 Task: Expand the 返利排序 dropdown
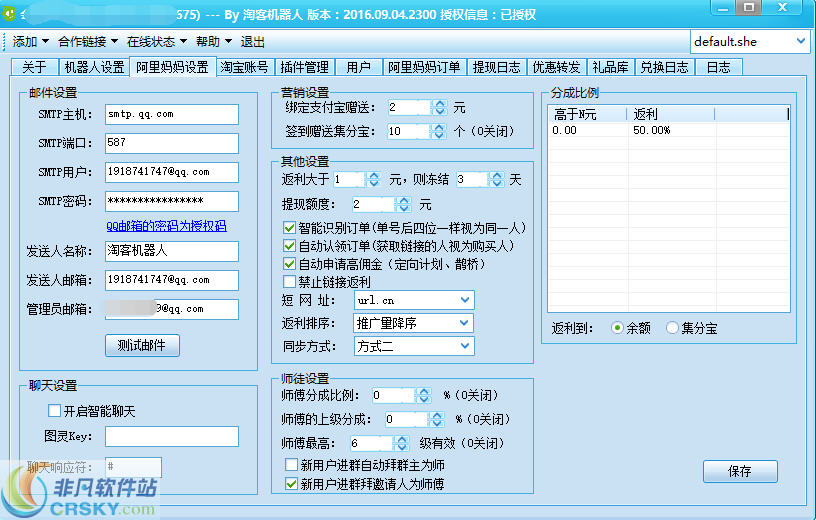[465, 323]
